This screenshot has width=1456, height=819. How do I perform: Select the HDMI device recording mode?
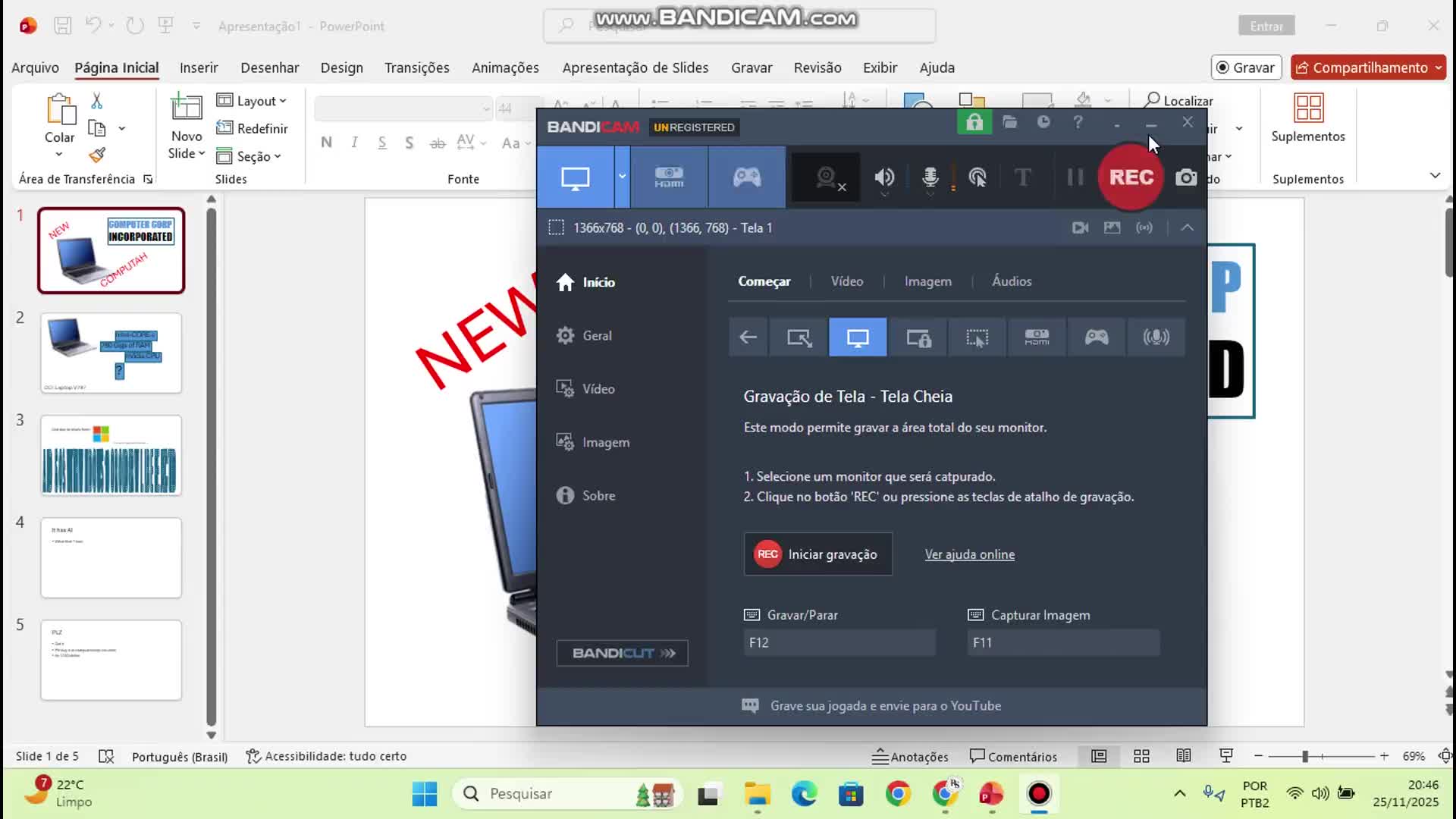(x=669, y=177)
